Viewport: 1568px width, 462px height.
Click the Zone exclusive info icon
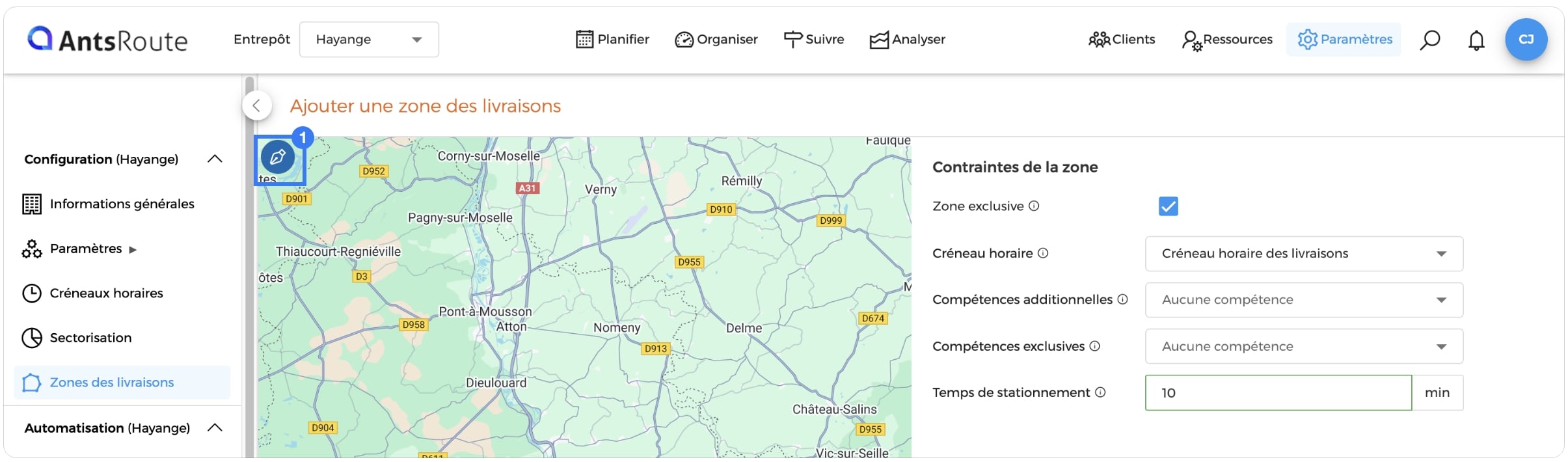pyautogui.click(x=1034, y=206)
